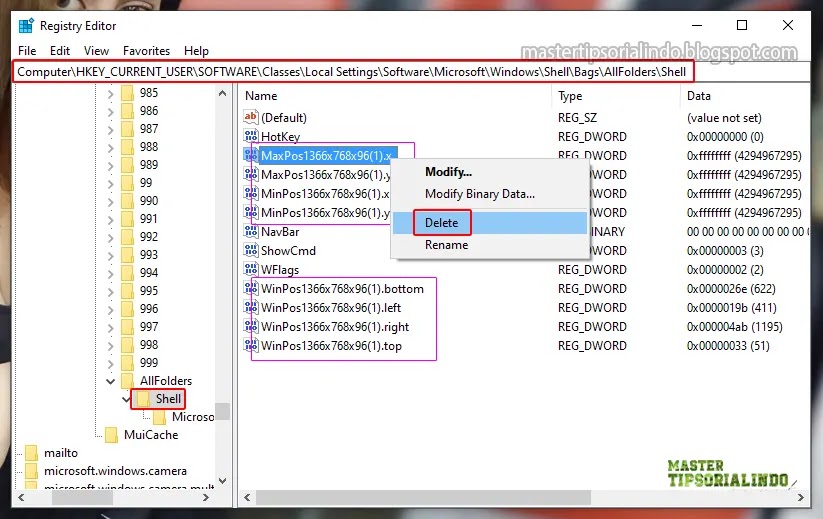Screen dimensions: 823x519
Task: Select the 997 key in the tree
Action: 149,326
